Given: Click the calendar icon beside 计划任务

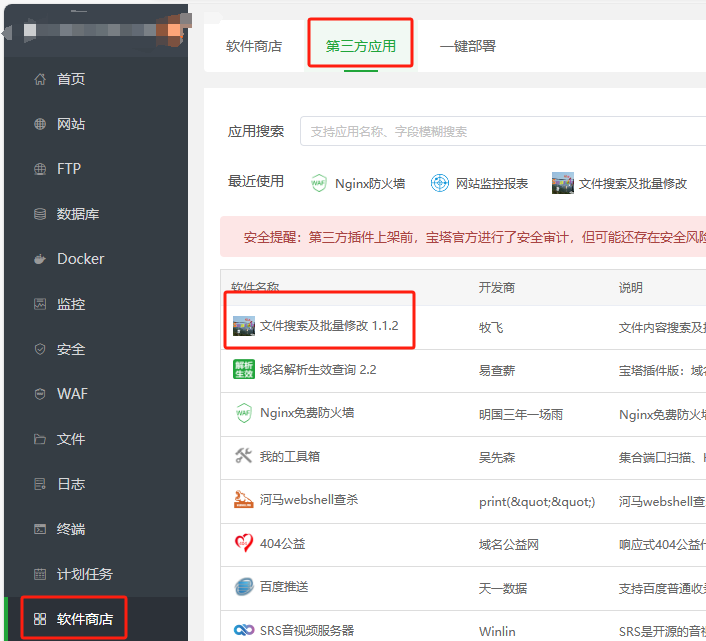Looking at the screenshot, I should pyautogui.click(x=40, y=574).
